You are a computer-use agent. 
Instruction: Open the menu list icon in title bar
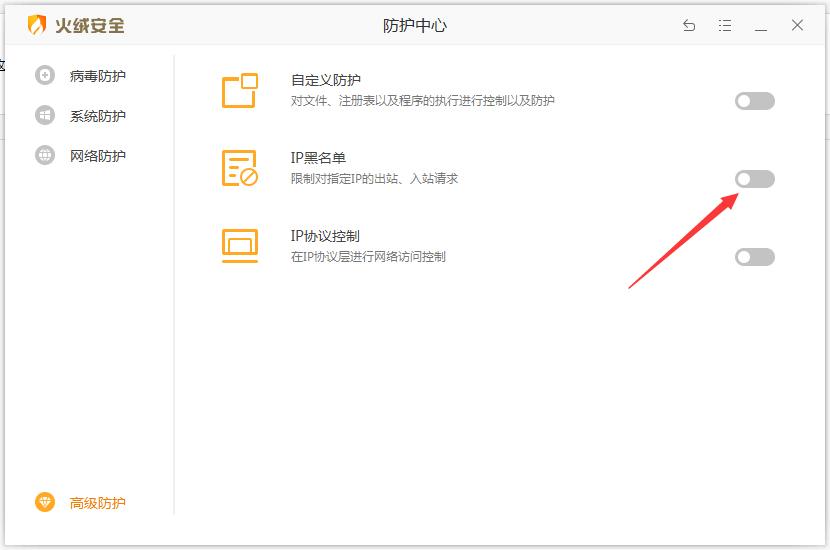(x=725, y=25)
